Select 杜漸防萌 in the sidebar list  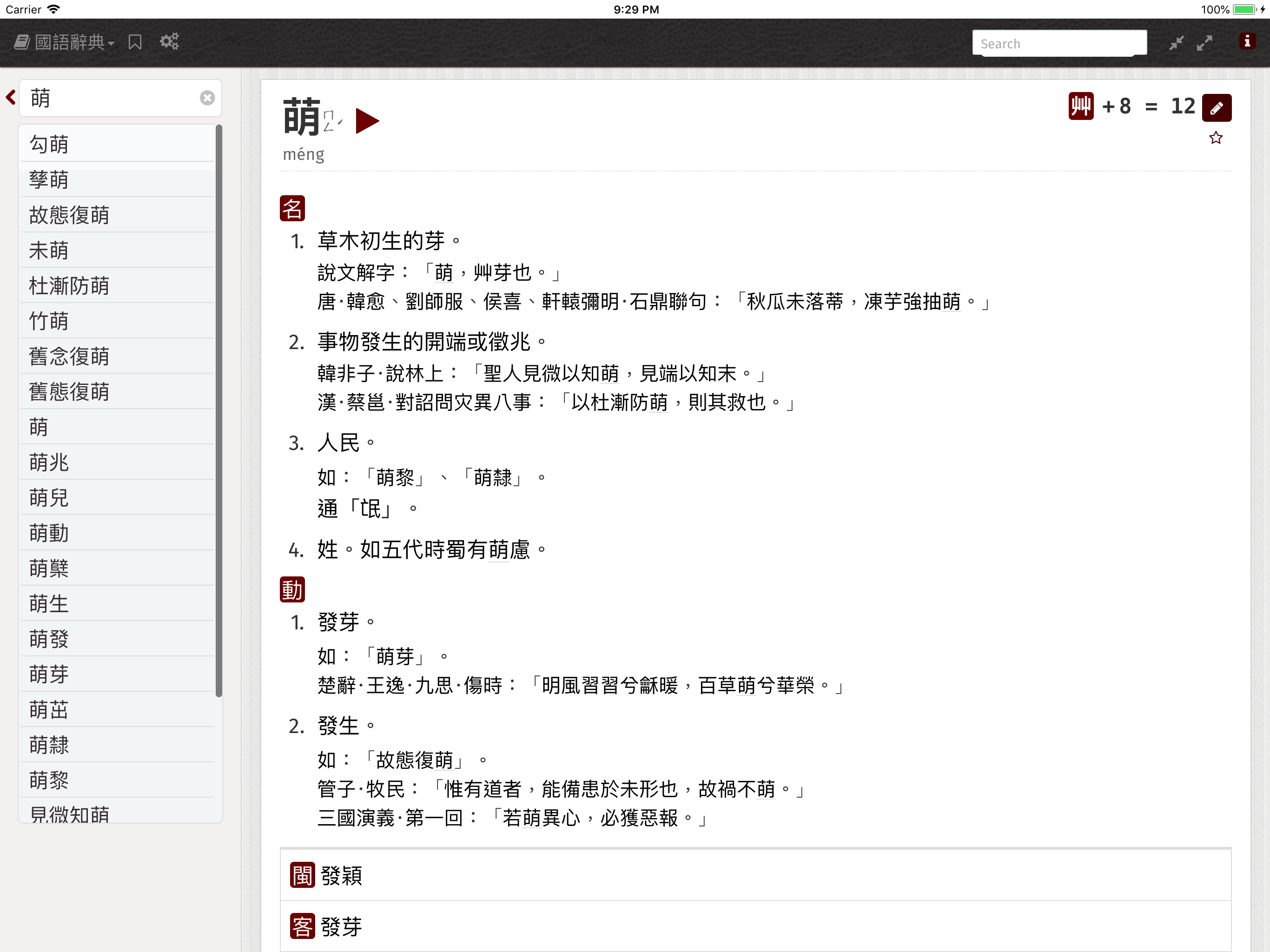[x=69, y=285]
